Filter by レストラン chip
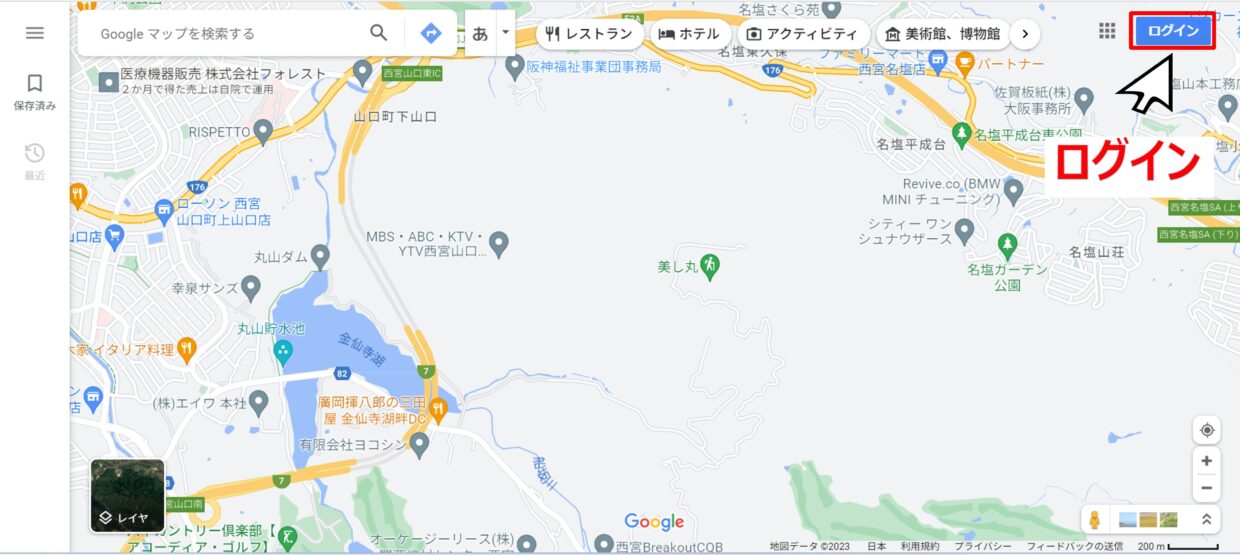 tap(589, 34)
